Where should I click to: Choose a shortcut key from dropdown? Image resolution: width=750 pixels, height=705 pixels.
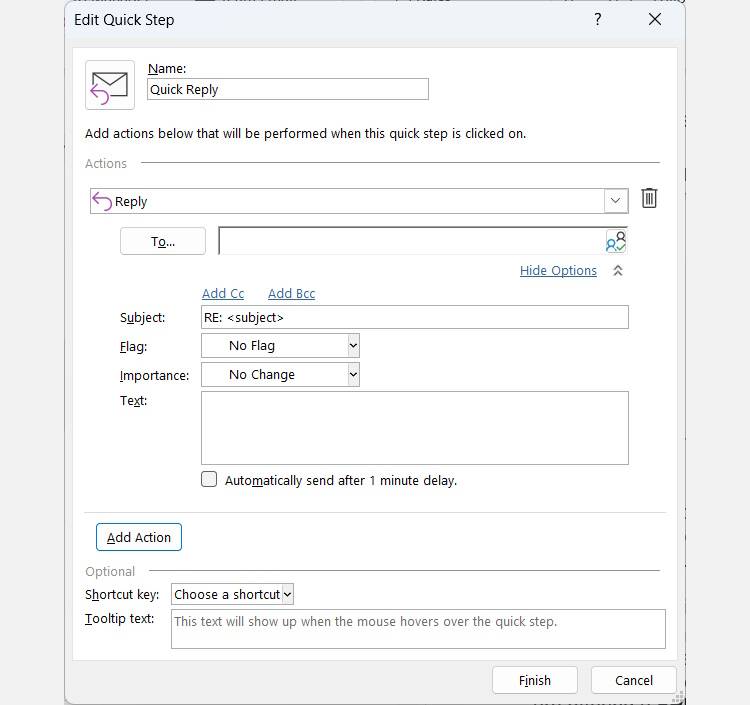point(232,594)
